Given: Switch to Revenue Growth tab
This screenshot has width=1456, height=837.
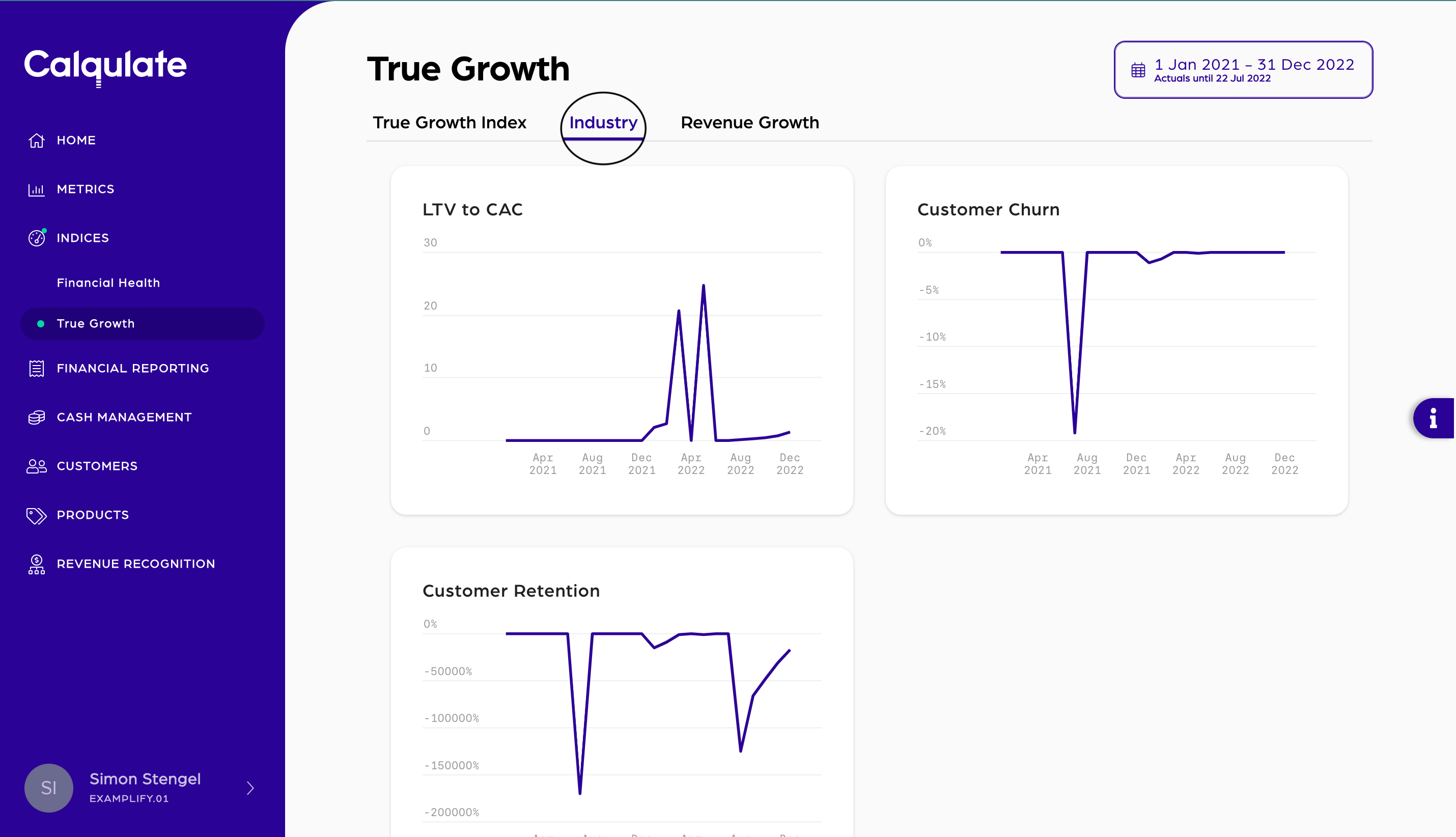Looking at the screenshot, I should 749,123.
